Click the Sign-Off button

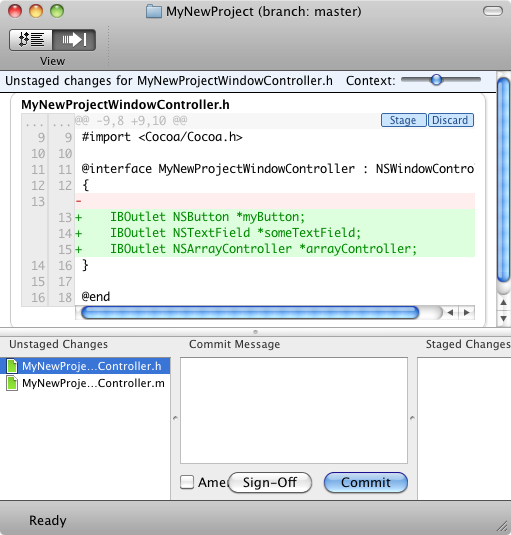tap(270, 482)
